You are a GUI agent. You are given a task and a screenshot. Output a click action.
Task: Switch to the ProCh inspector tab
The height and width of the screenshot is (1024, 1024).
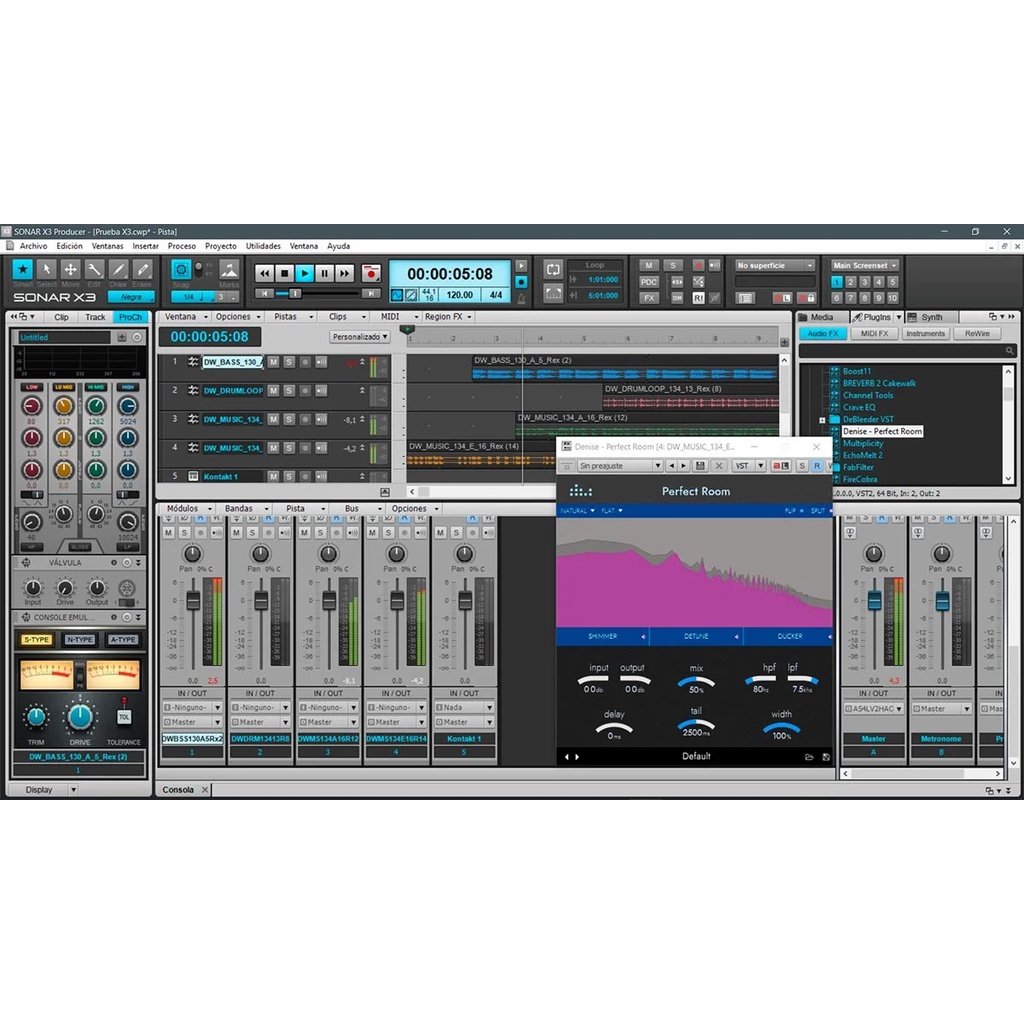click(130, 317)
